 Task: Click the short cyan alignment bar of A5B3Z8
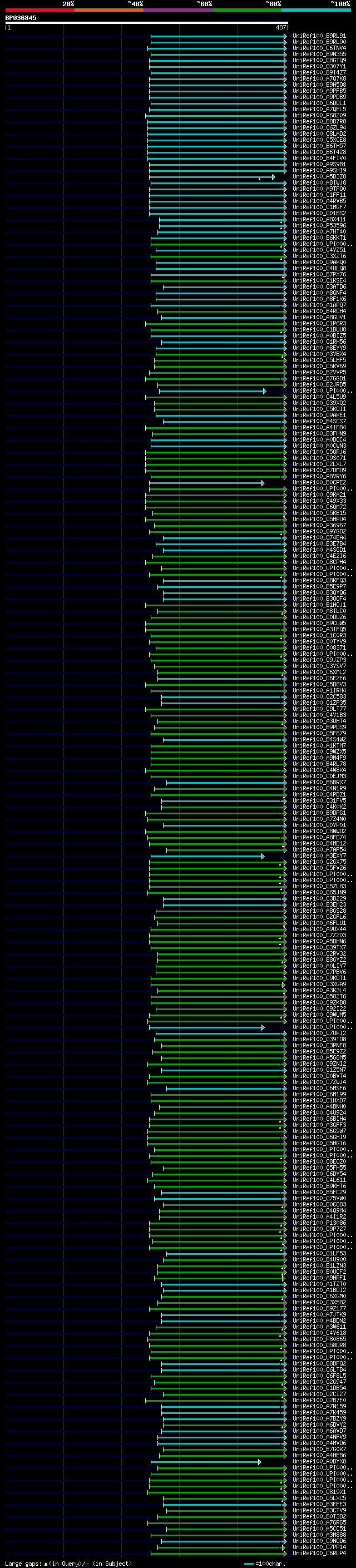[x=212, y=176]
